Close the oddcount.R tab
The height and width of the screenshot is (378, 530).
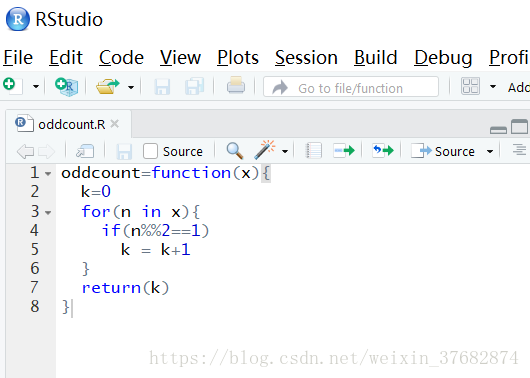coord(115,124)
